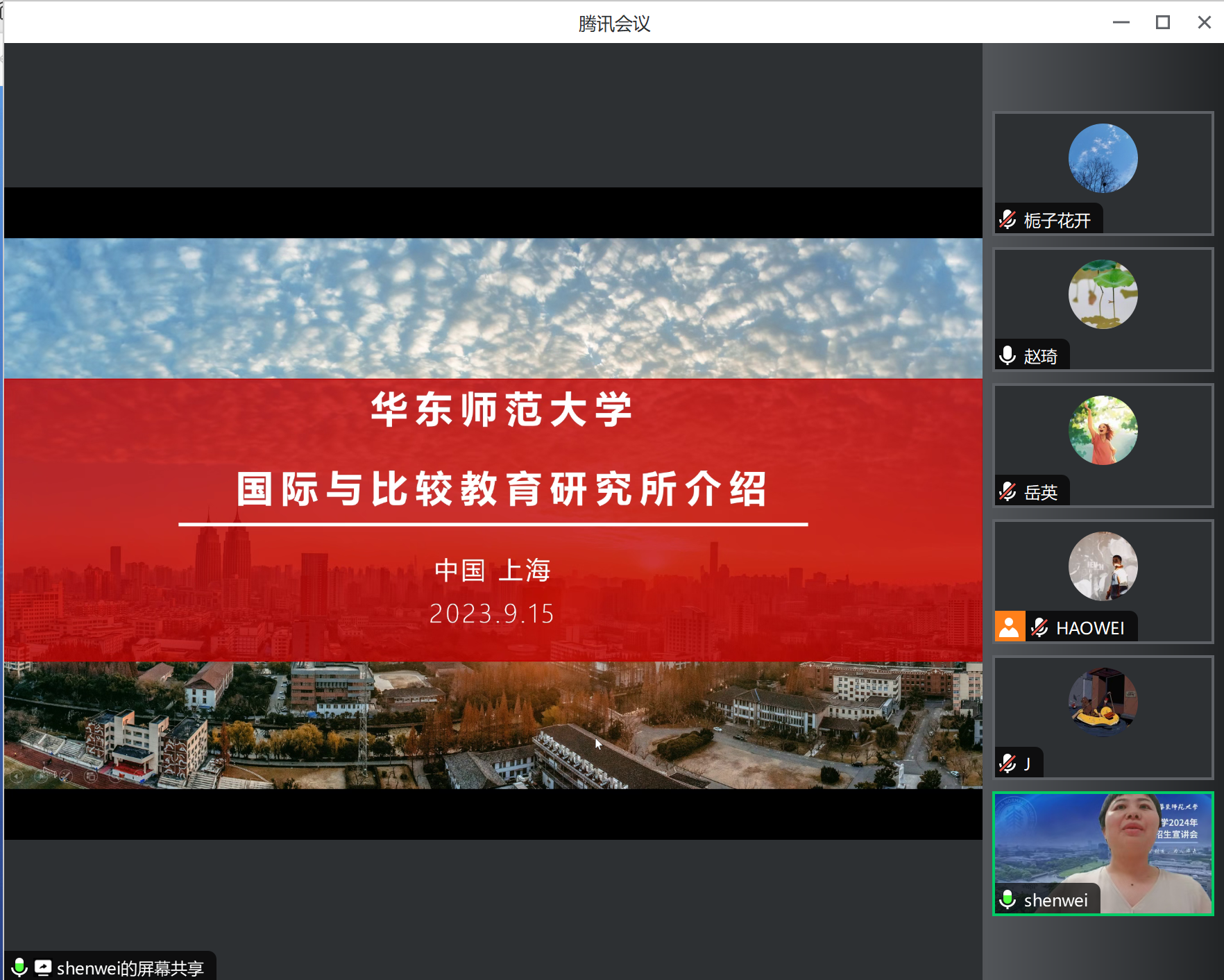Click the name label 岳英
The width and height of the screenshot is (1224, 980).
[1041, 493]
